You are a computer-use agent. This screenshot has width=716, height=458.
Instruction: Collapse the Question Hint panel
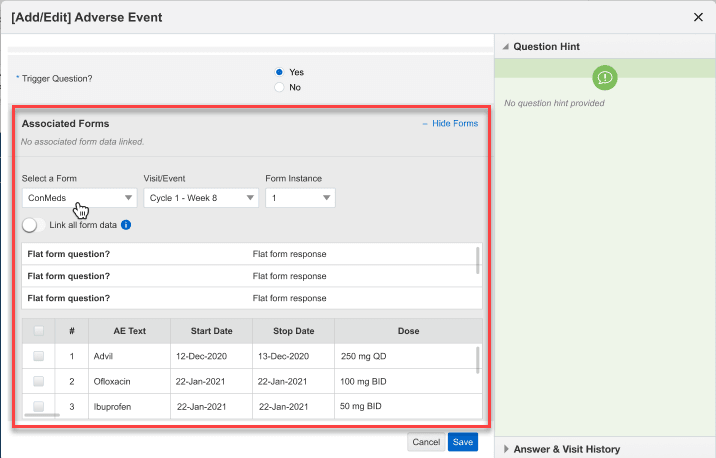tap(506, 47)
